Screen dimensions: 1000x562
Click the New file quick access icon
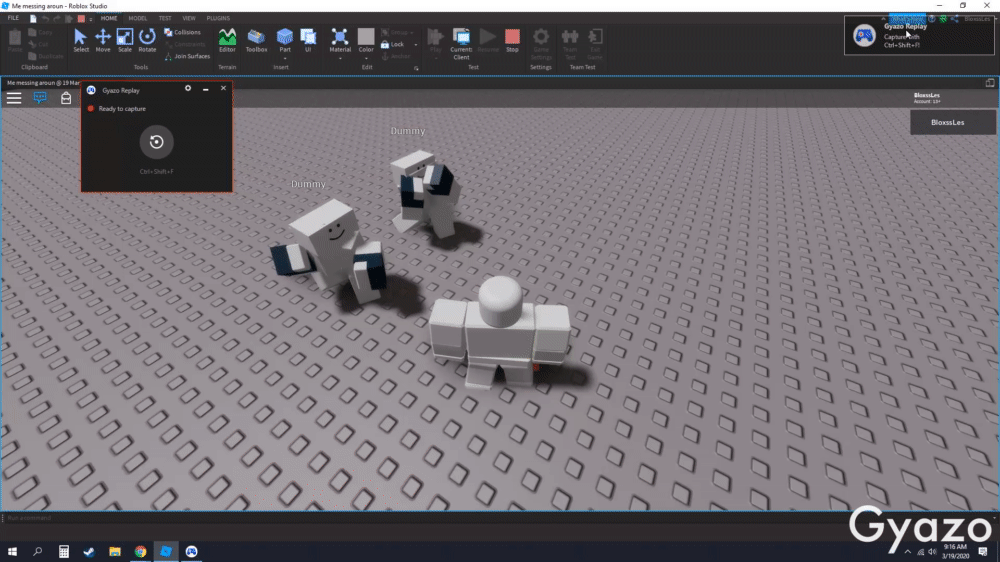[33, 19]
